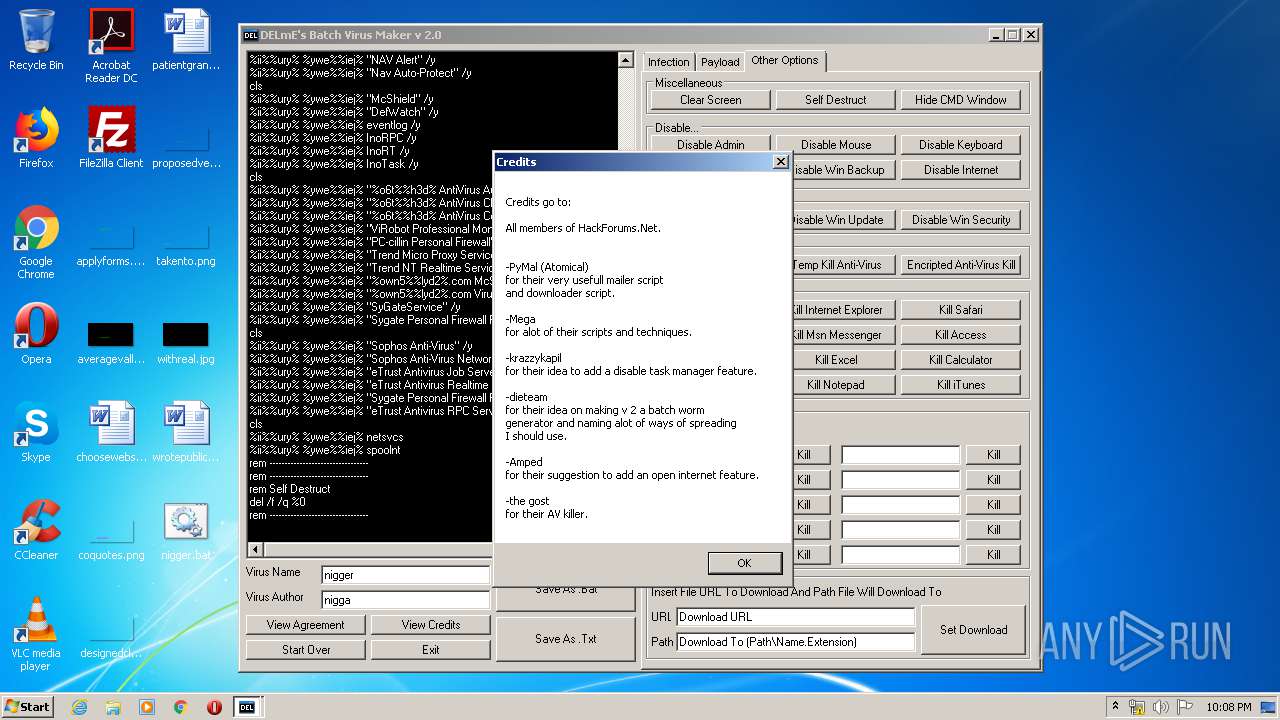Open the Opera desktop shortcut
Image resolution: width=1280 pixels, height=720 pixels.
(36, 334)
